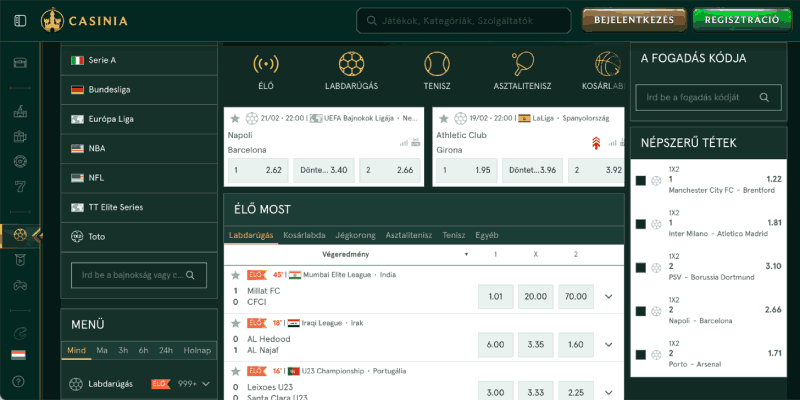
Task: Click the REGISZTRÁCIÓ button
Action: [742, 20]
